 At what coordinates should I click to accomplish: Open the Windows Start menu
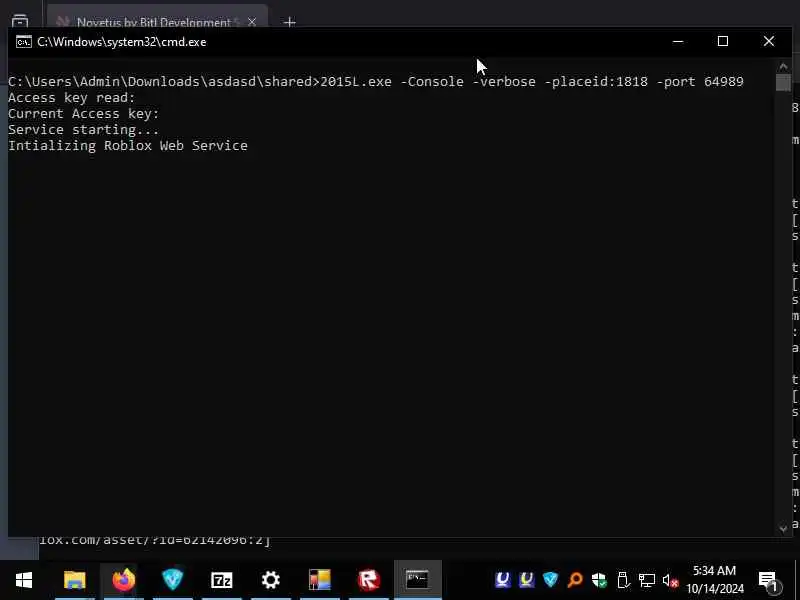coord(23,580)
